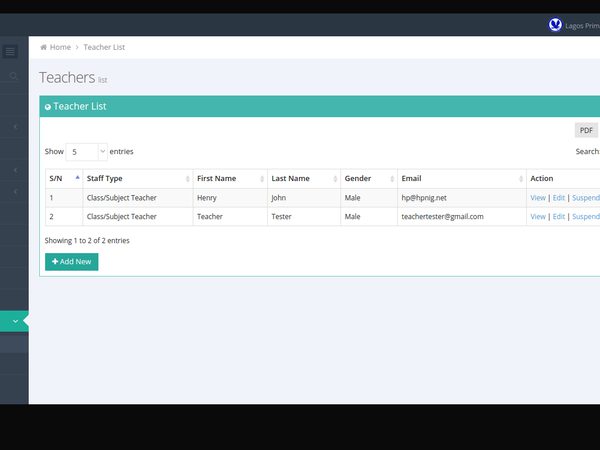
Task: Open the sidebar search icon
Action: click(x=13, y=76)
